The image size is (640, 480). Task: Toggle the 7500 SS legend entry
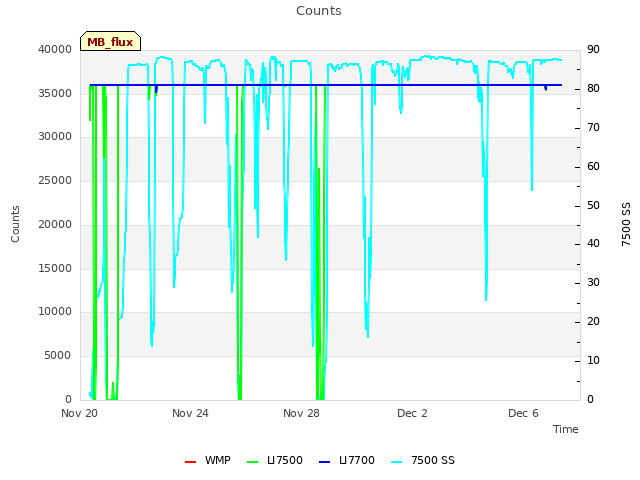423,460
